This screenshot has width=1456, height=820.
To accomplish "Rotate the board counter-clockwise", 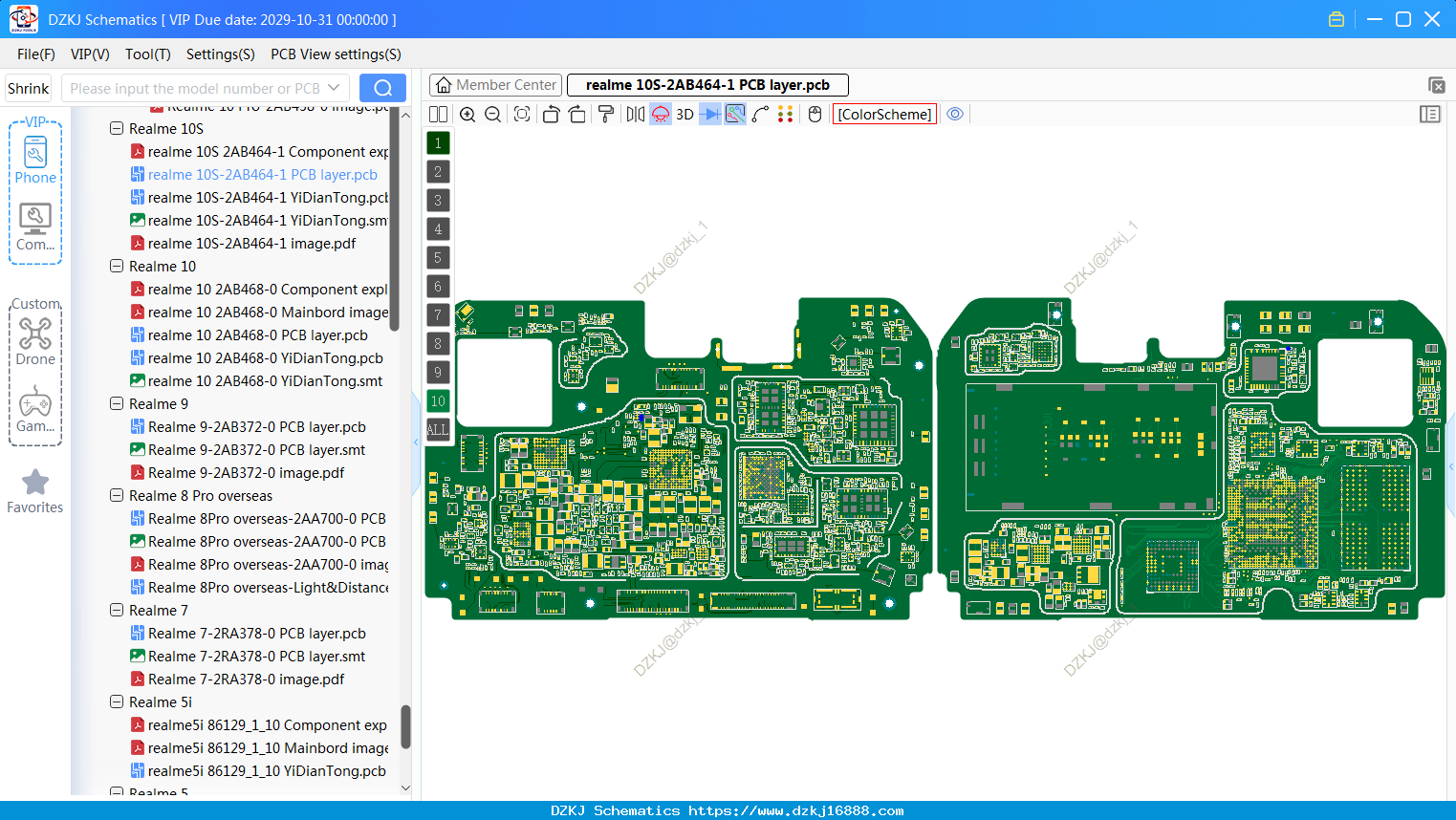I will pyautogui.click(x=551, y=115).
